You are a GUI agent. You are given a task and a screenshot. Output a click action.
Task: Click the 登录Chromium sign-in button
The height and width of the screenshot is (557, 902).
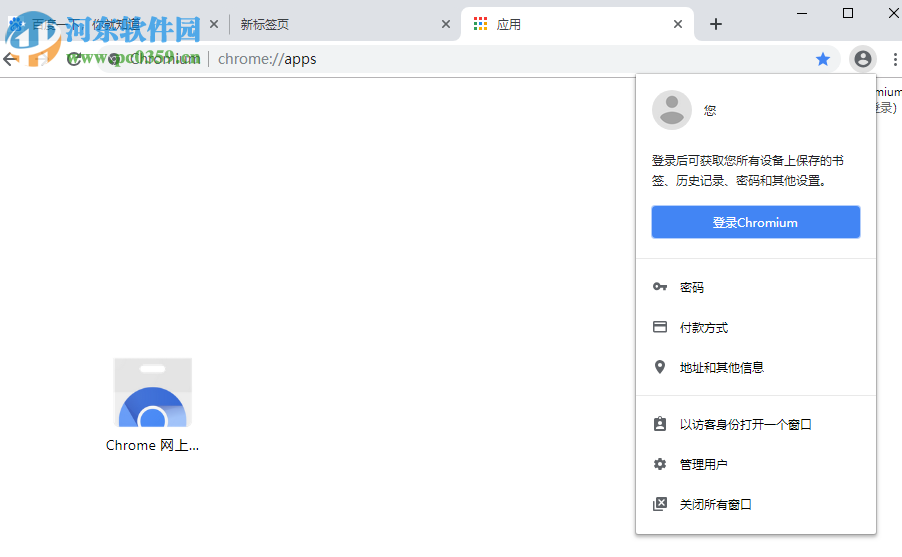click(755, 222)
